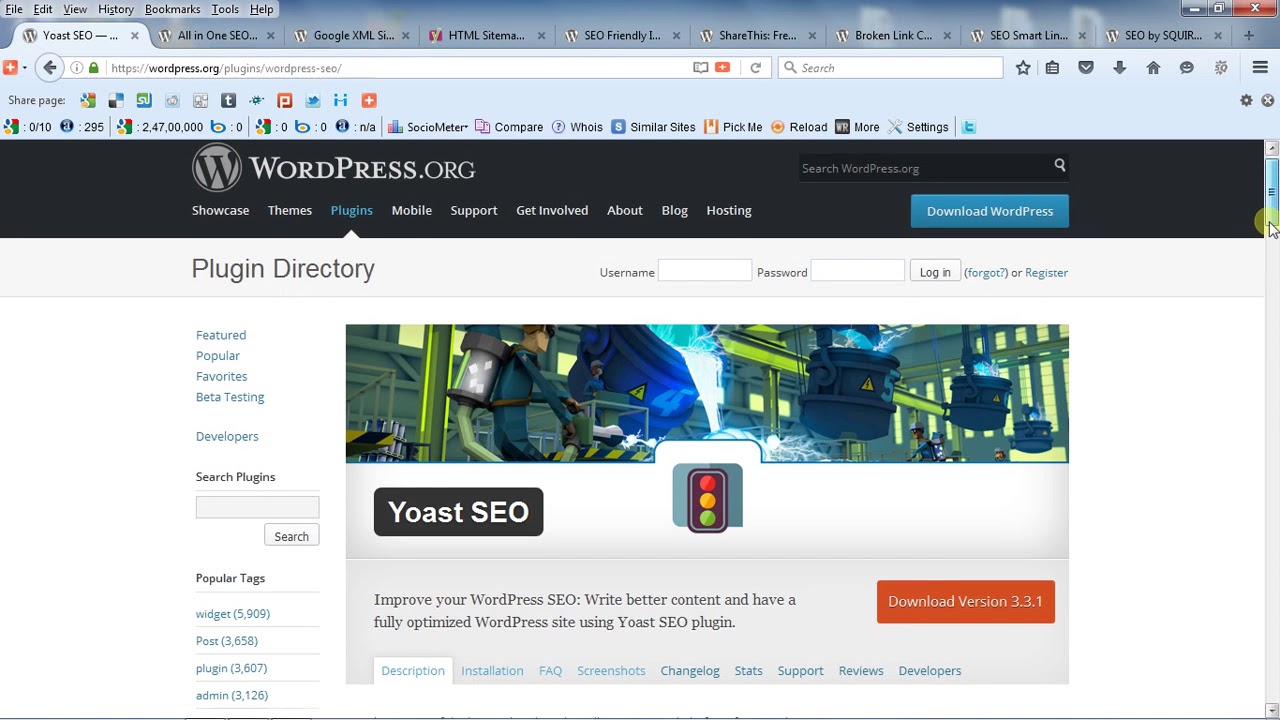
Task: Share page on Reddit
Action: (x=172, y=100)
